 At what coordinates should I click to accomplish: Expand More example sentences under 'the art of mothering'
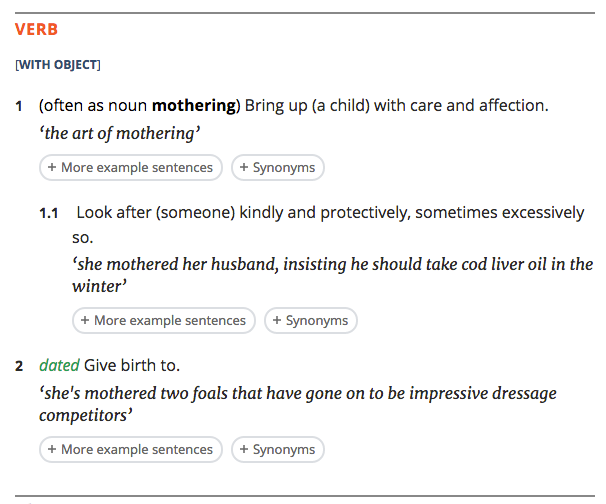[131, 167]
